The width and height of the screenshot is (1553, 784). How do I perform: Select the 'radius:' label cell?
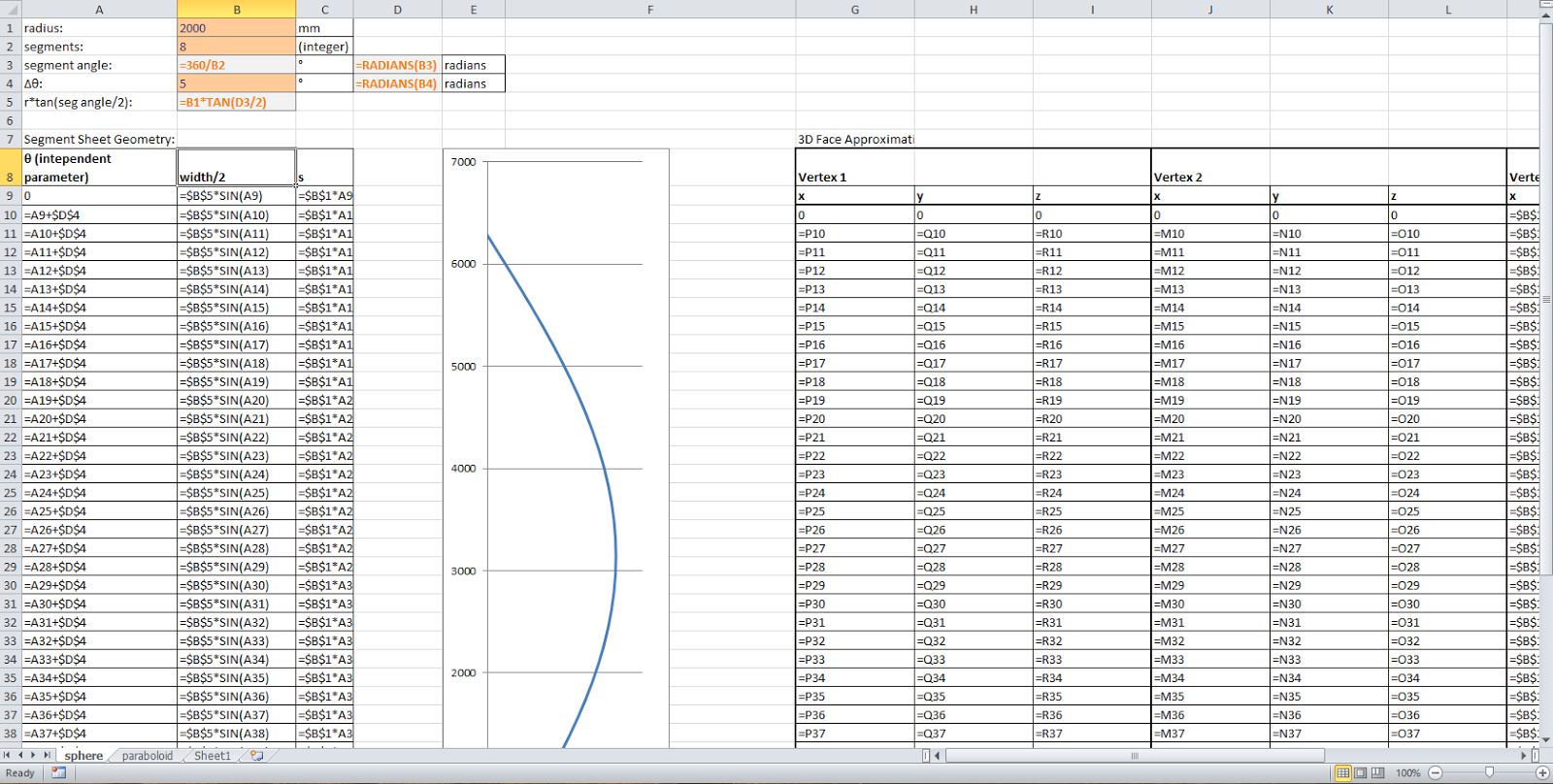pyautogui.click(x=99, y=28)
